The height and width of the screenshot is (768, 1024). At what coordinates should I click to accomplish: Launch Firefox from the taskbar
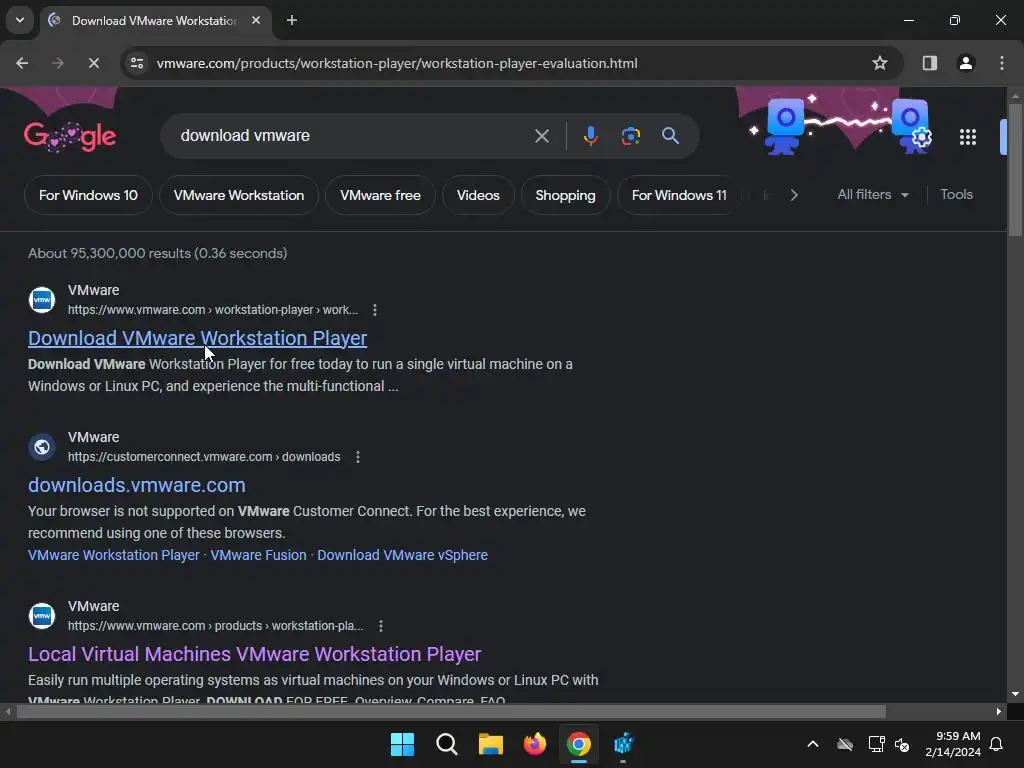535,744
